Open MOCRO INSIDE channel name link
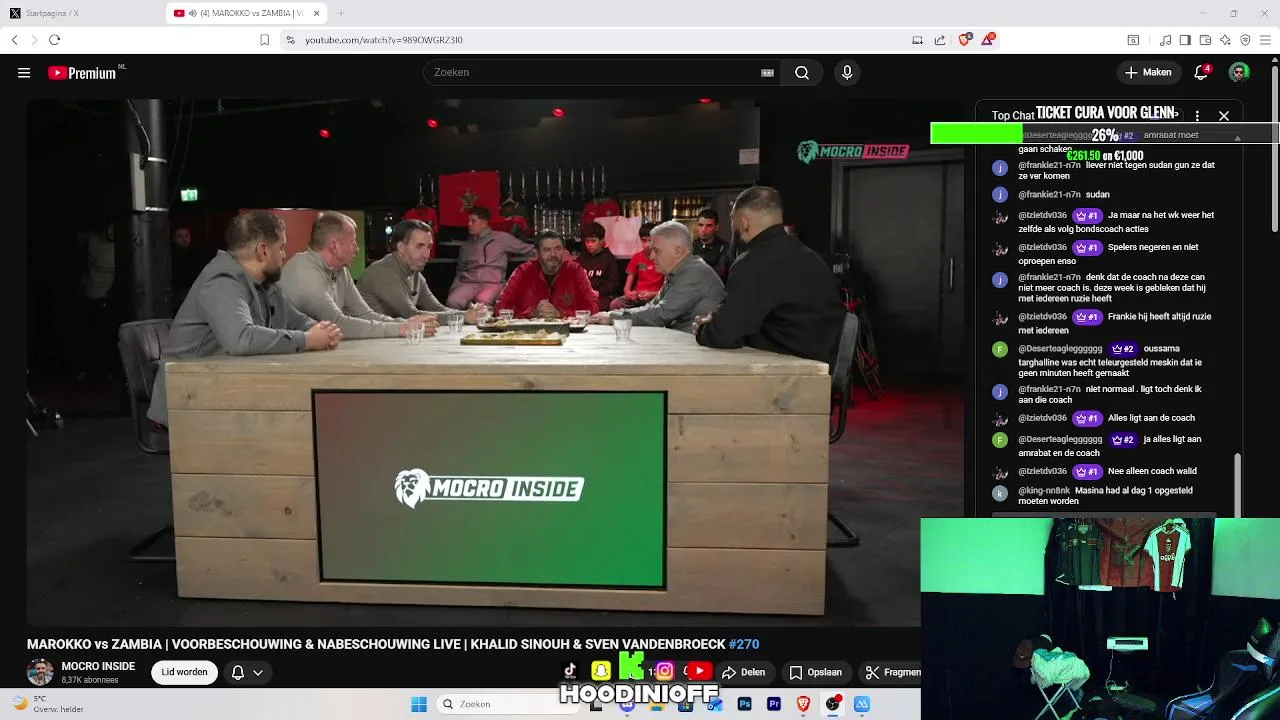 coord(98,666)
